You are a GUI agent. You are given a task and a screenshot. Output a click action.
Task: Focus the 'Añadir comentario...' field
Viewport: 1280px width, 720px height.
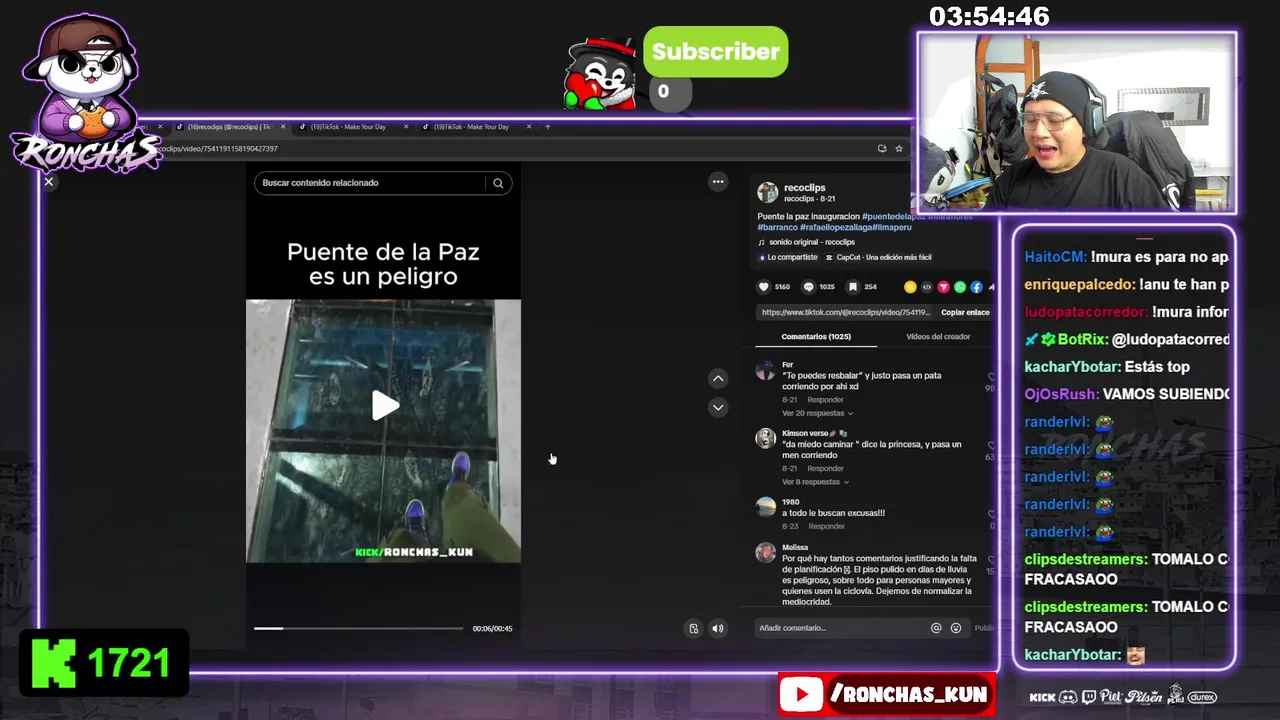tap(840, 628)
